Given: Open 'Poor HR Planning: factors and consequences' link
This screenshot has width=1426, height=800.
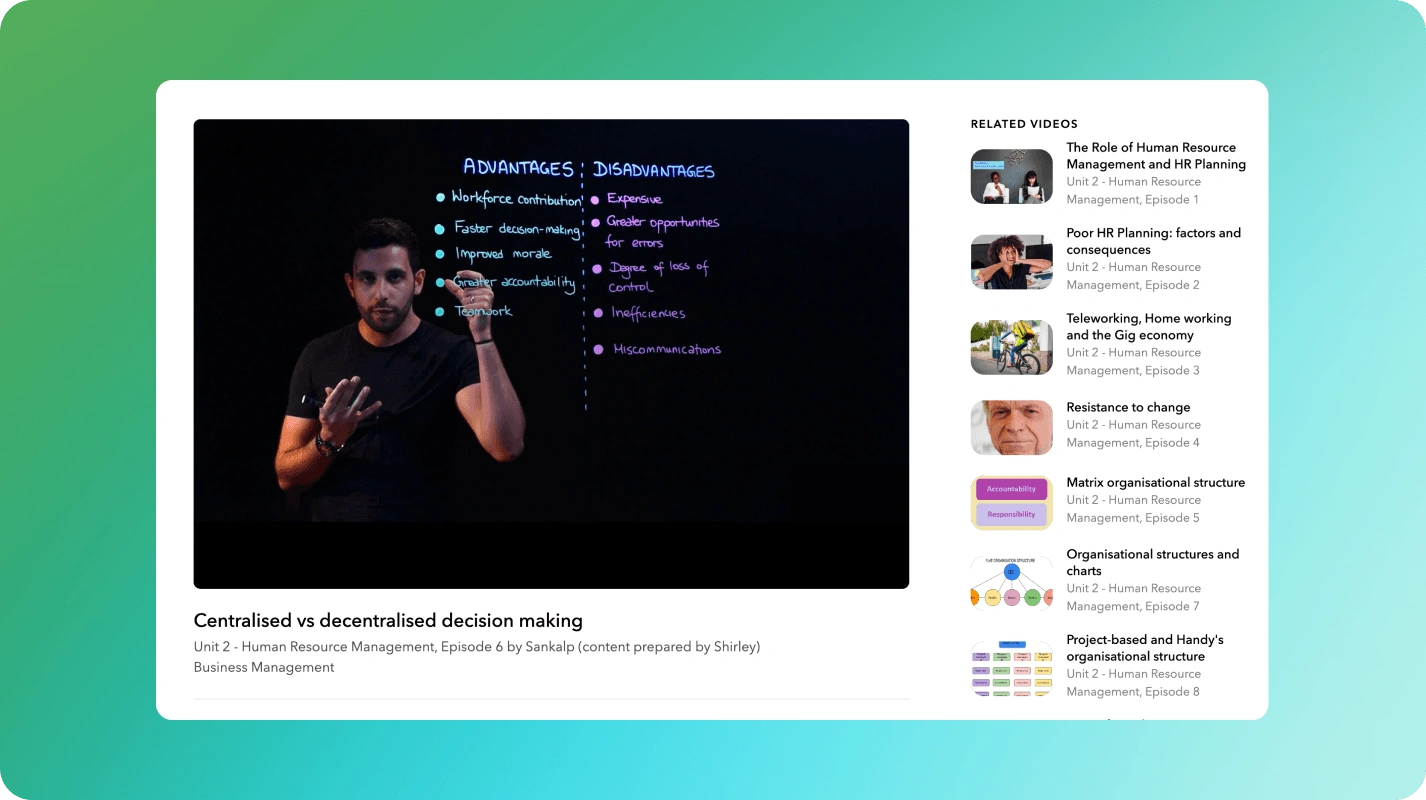Looking at the screenshot, I should [x=1153, y=241].
